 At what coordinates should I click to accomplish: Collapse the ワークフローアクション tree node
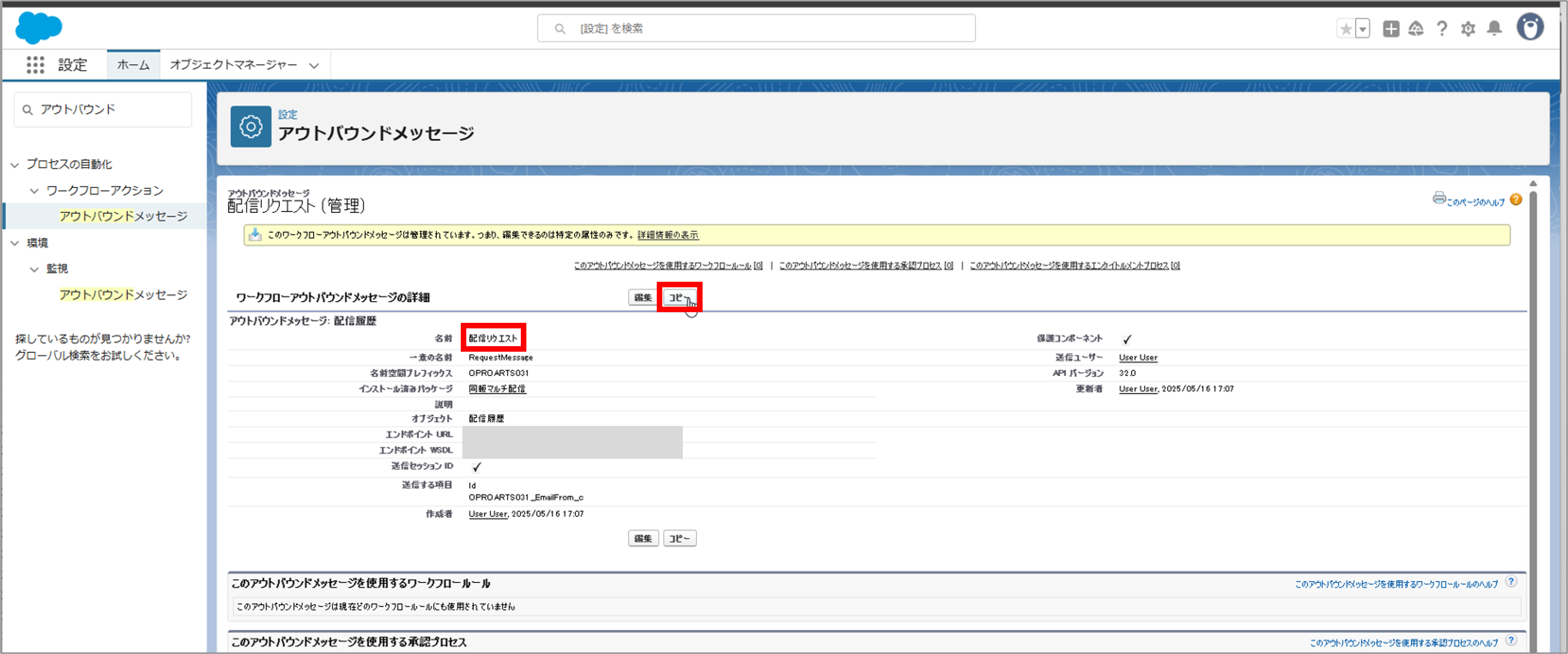coord(35,190)
